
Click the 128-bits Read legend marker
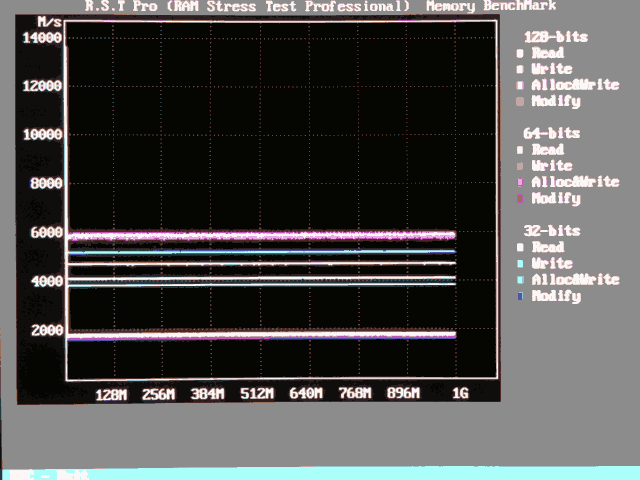click(x=520, y=53)
